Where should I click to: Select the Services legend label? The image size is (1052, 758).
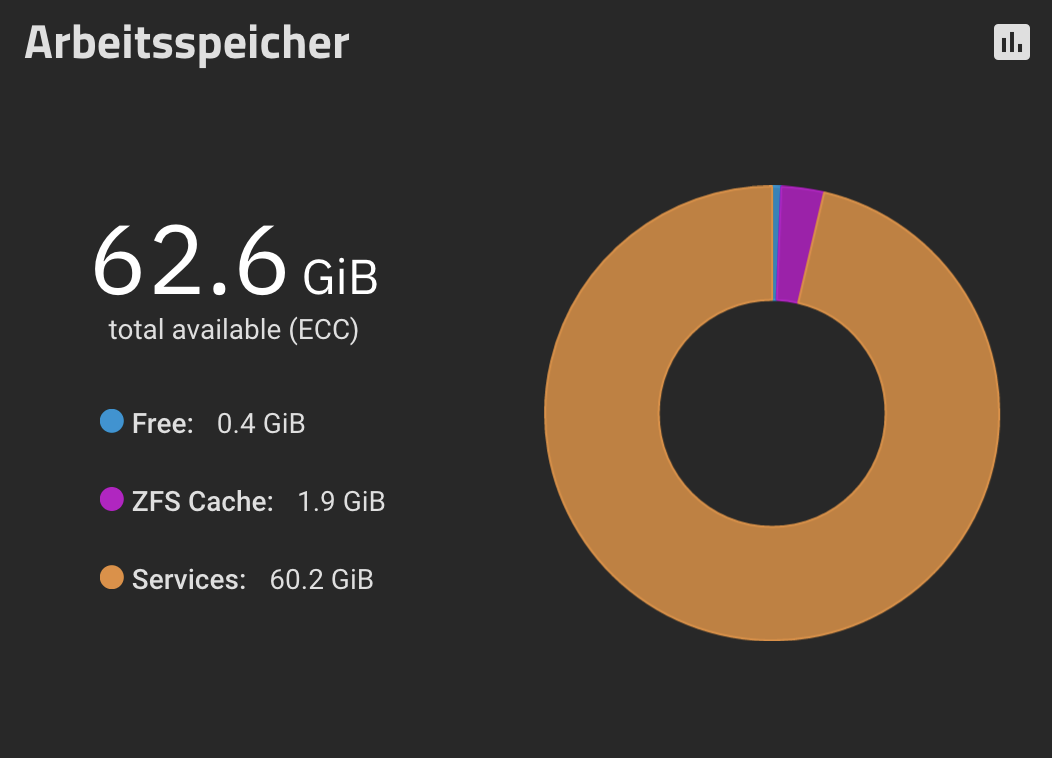click(x=189, y=580)
